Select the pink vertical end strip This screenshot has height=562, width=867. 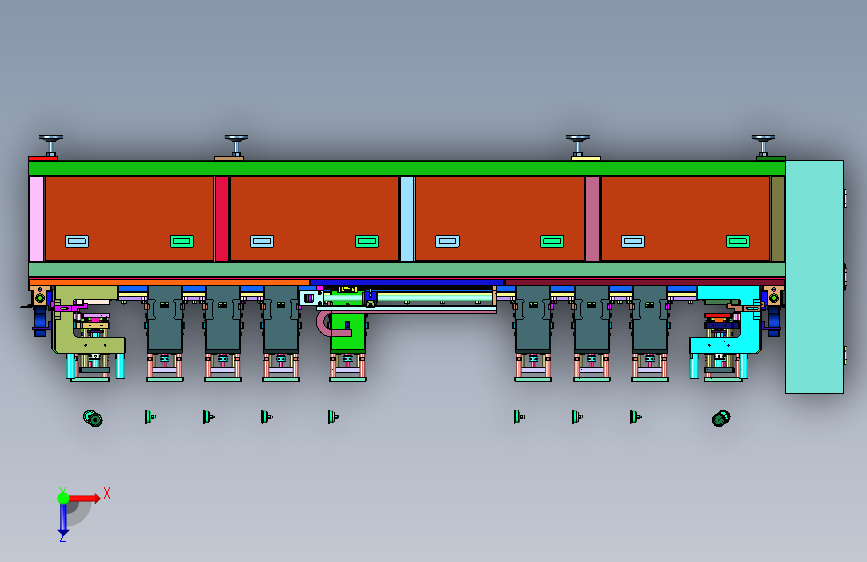click(36, 218)
